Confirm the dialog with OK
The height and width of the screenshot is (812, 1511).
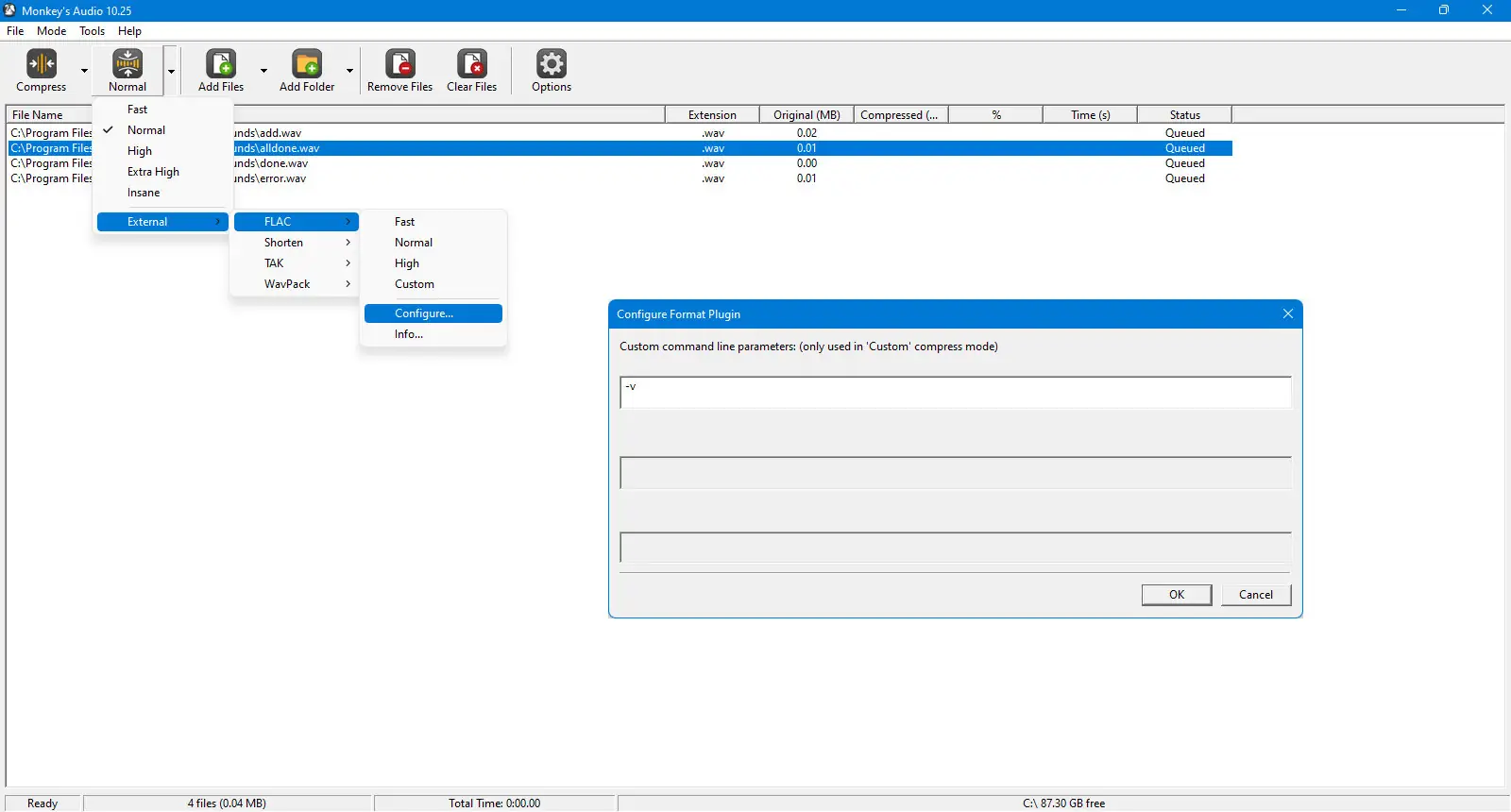1177,595
